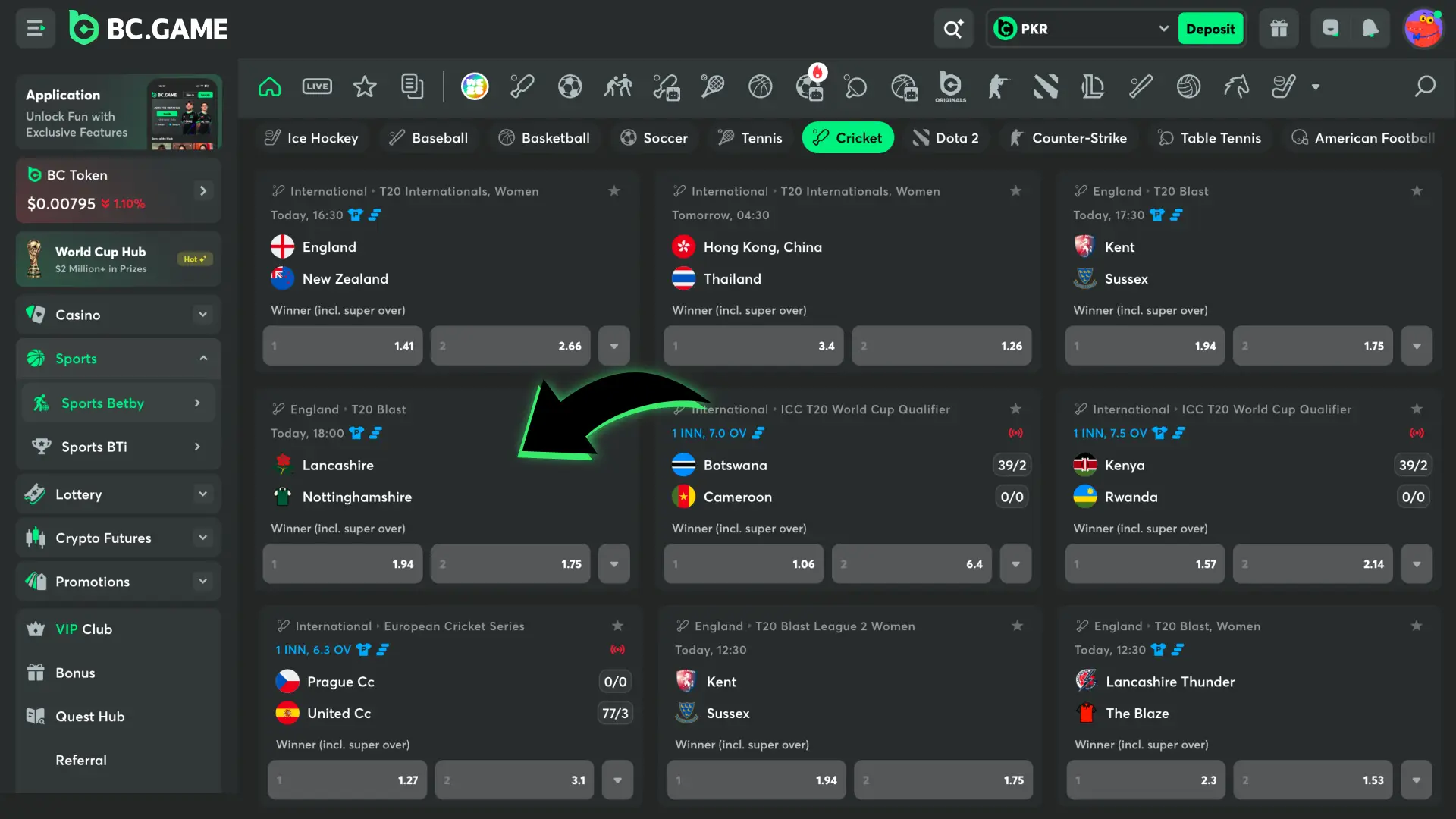Bet on United Cc at odds 3.1

pos(514,780)
